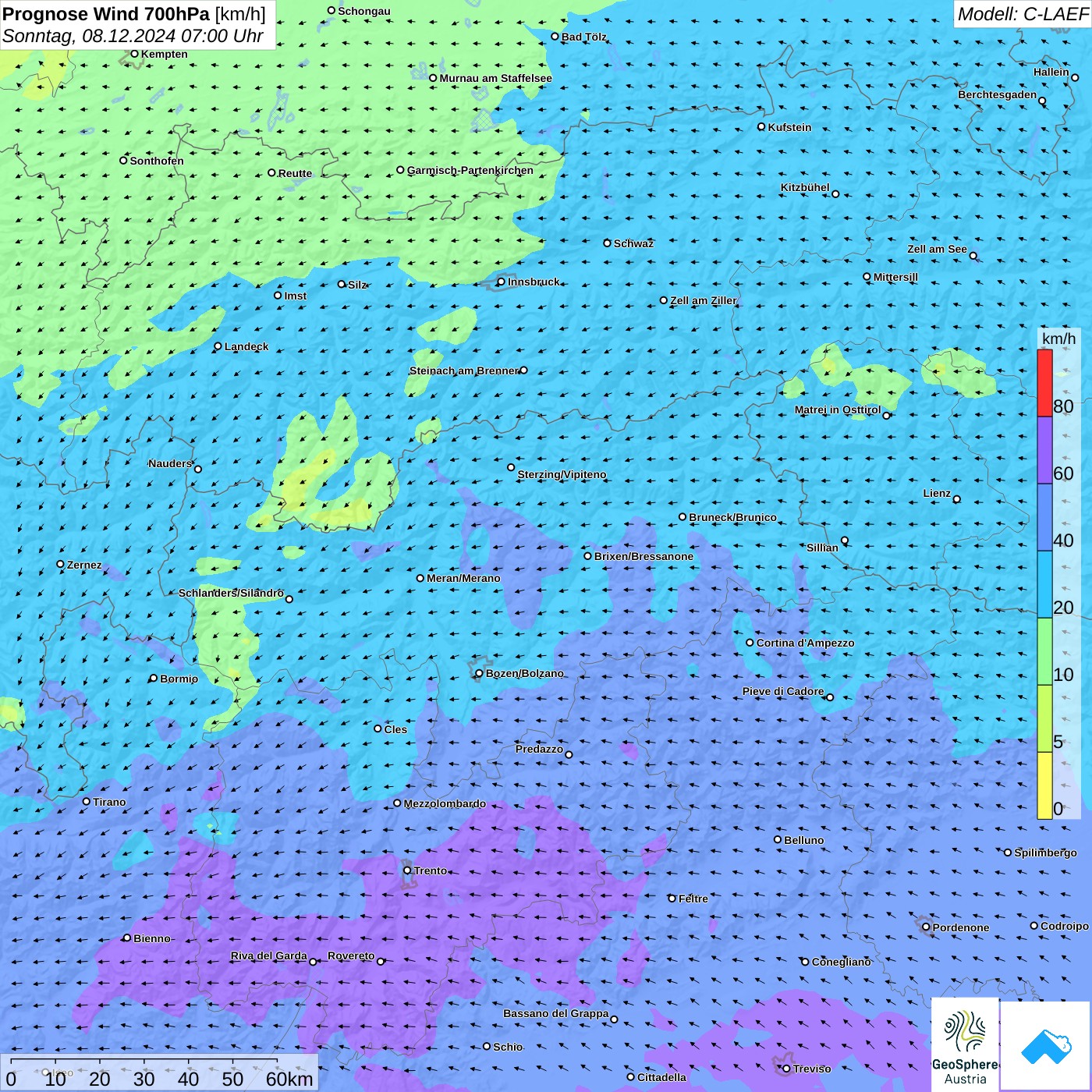
Task: Click the Sonthofen label
Action: coord(157,161)
